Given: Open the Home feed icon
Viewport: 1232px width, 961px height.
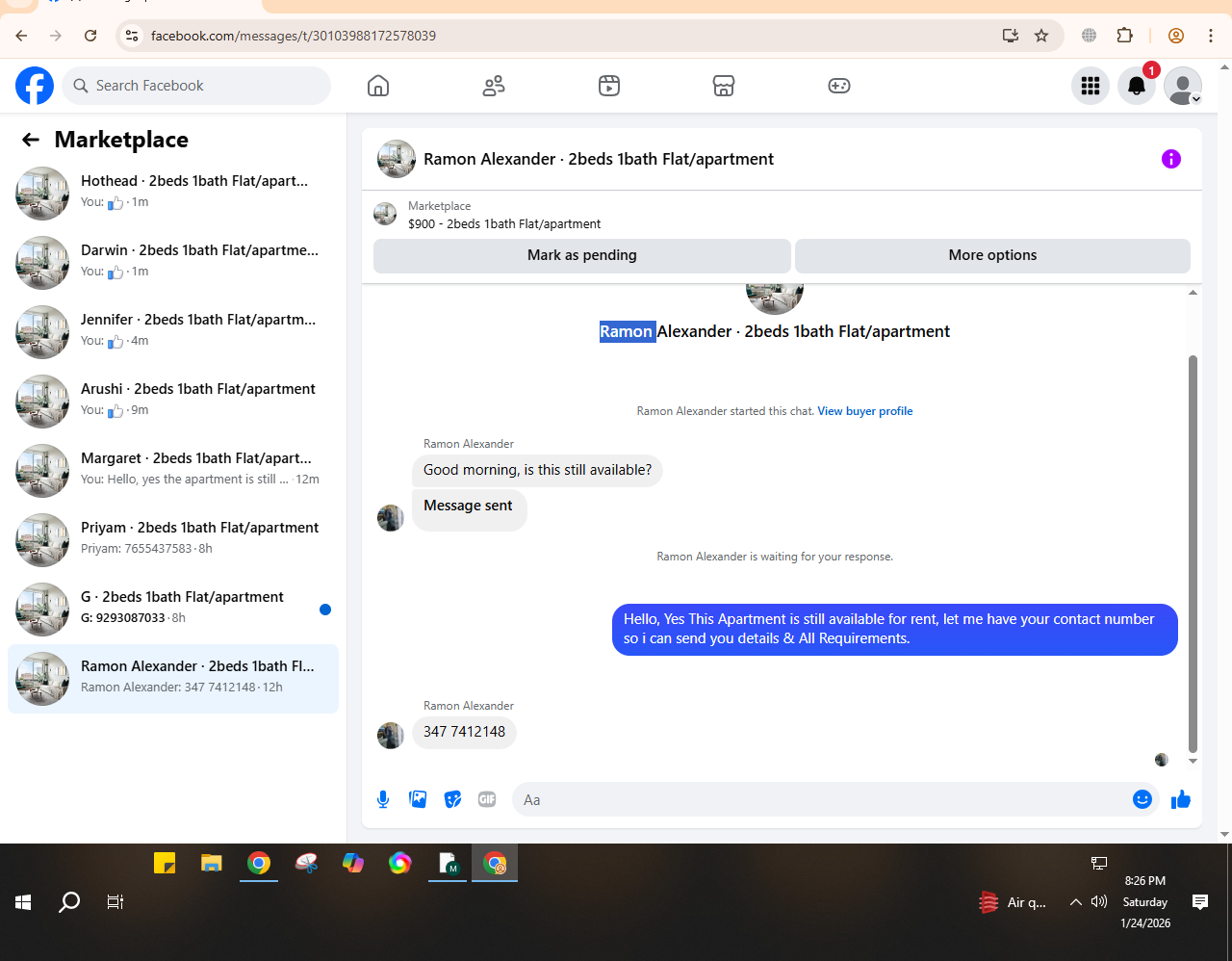Looking at the screenshot, I should pos(378,86).
